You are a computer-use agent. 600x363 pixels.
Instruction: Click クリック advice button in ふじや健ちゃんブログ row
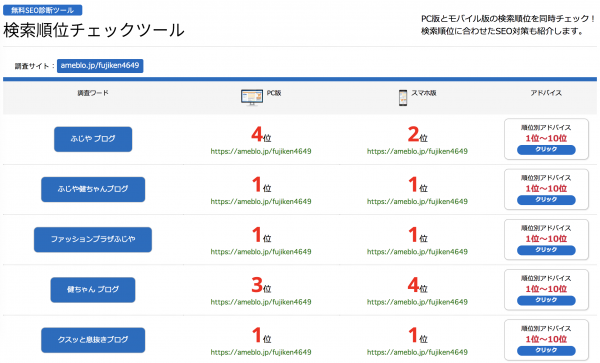pos(546,200)
